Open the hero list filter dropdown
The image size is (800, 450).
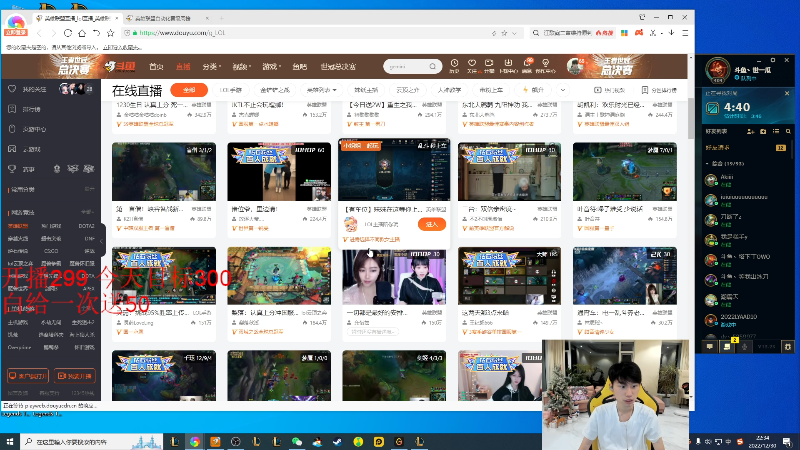(x=321, y=90)
